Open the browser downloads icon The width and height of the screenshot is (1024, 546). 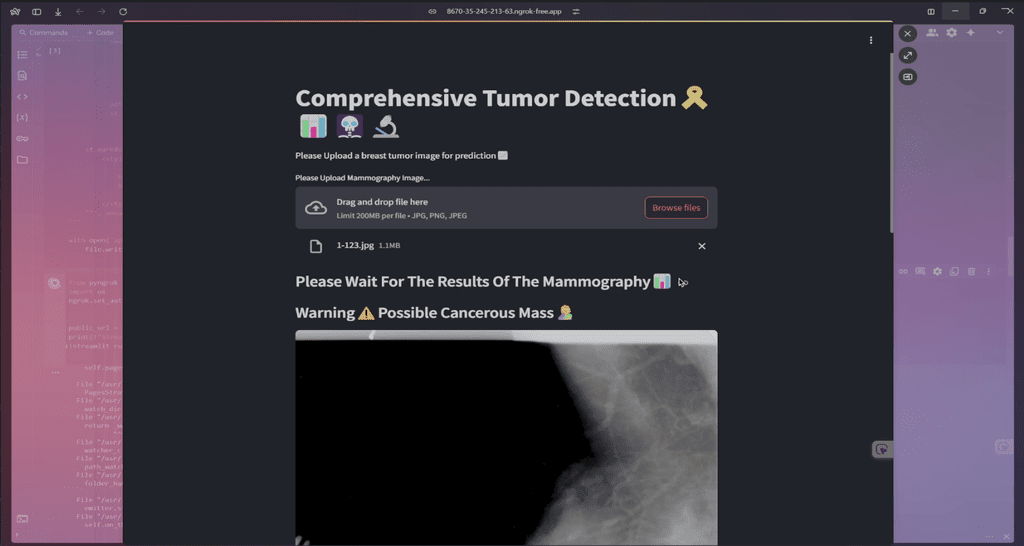58,12
